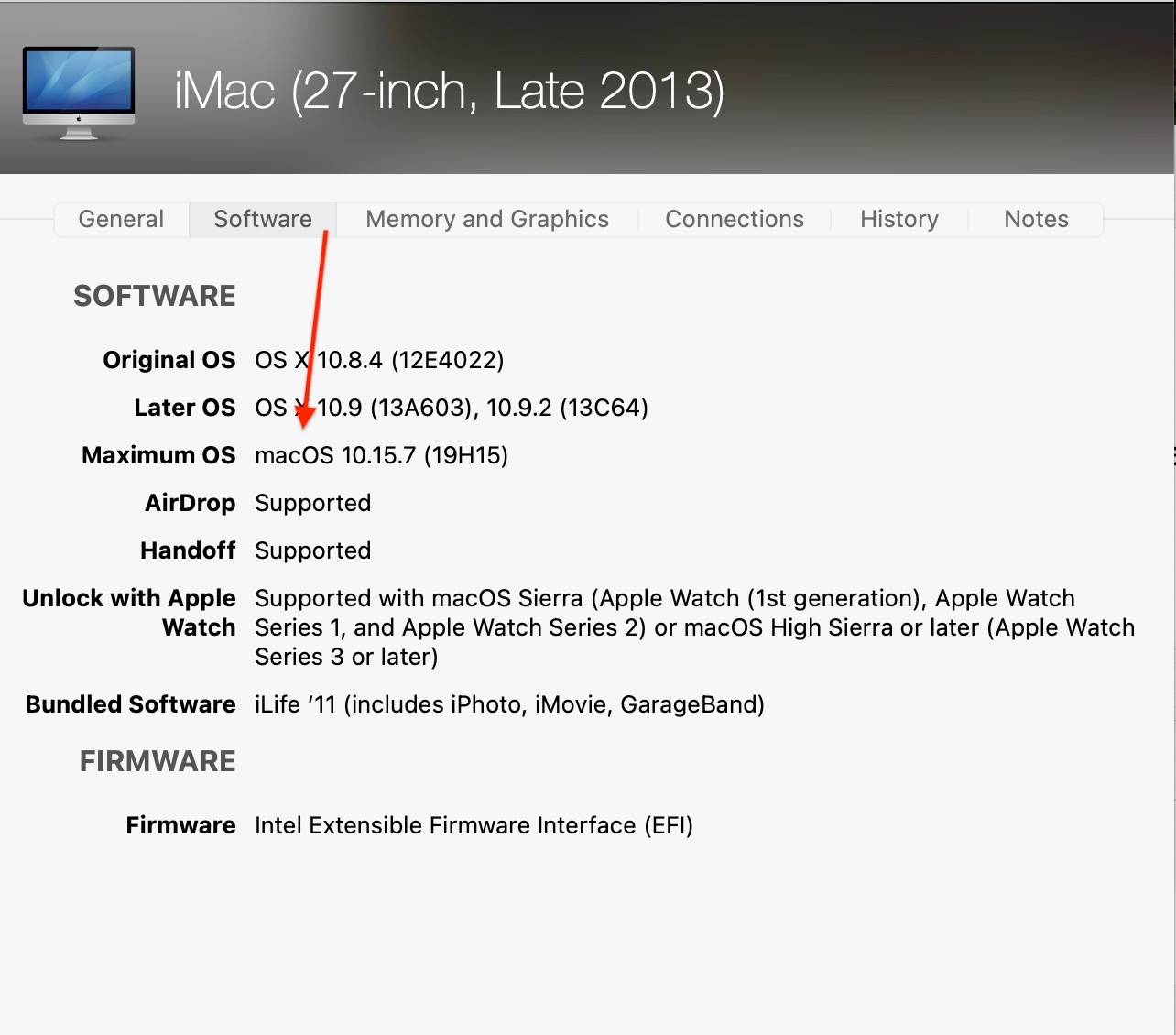Click the Firmware row label

click(181, 825)
